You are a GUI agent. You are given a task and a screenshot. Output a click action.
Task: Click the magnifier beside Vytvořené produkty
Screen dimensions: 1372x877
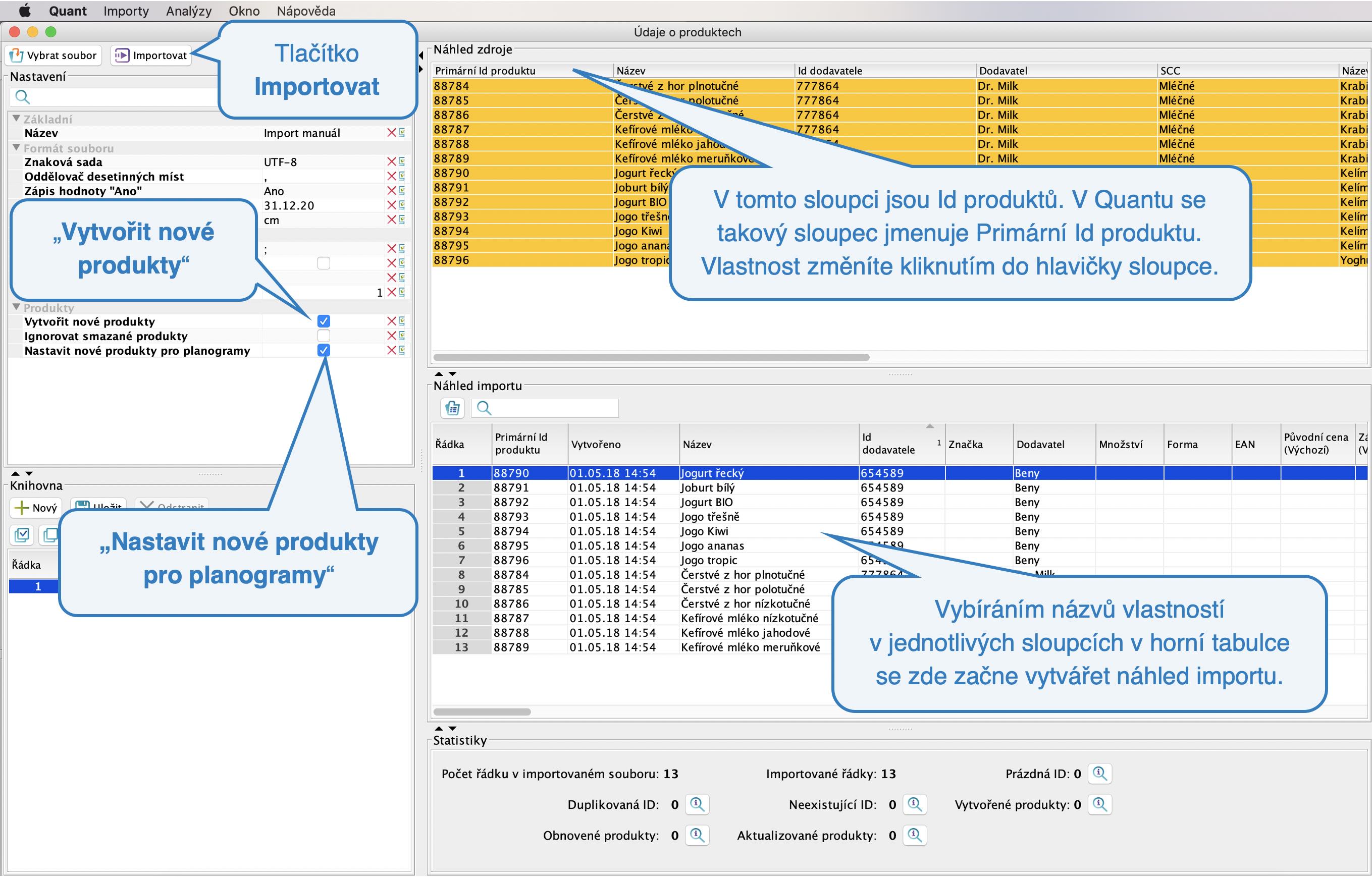(1099, 804)
